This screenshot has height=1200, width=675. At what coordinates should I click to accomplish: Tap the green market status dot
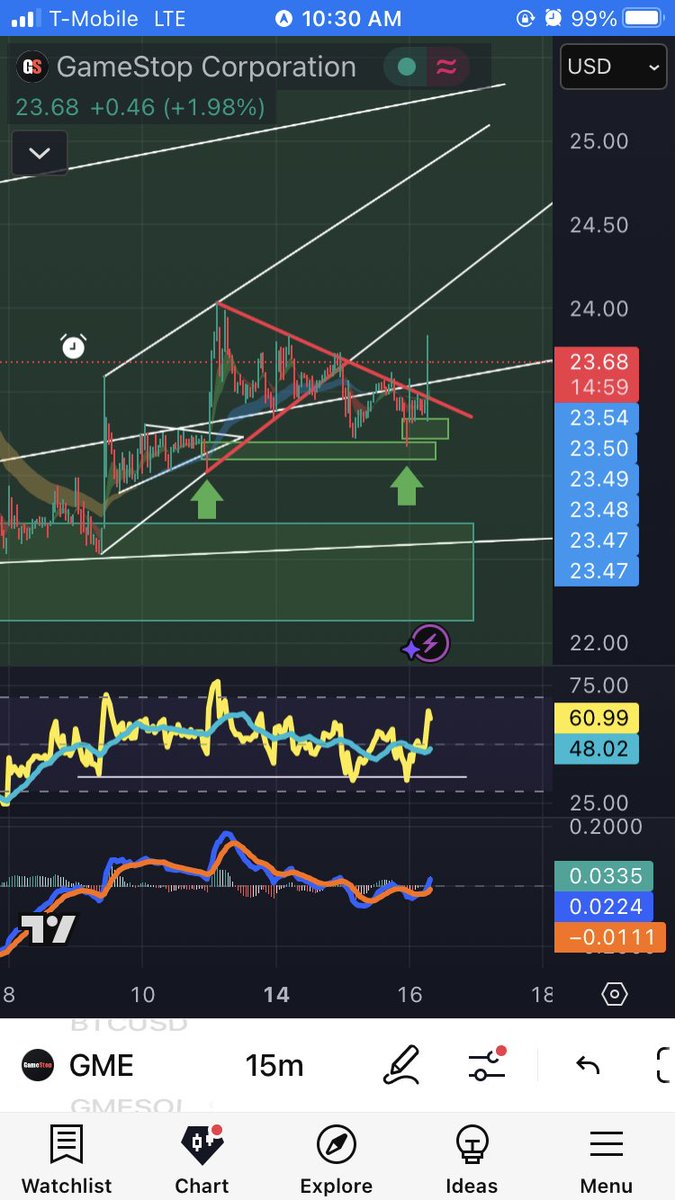(x=406, y=68)
